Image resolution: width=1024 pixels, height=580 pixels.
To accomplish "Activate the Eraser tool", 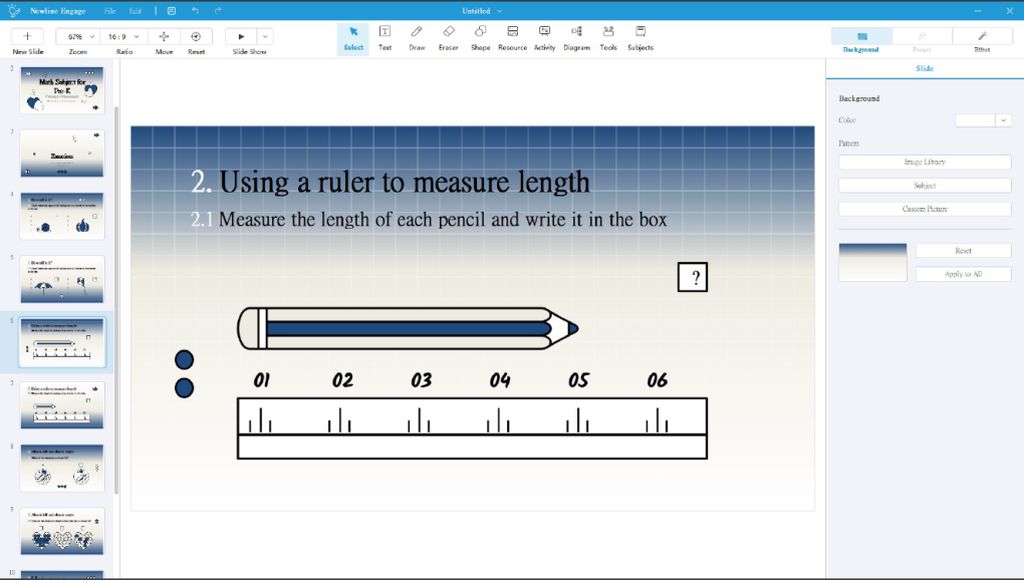I will pos(448,37).
